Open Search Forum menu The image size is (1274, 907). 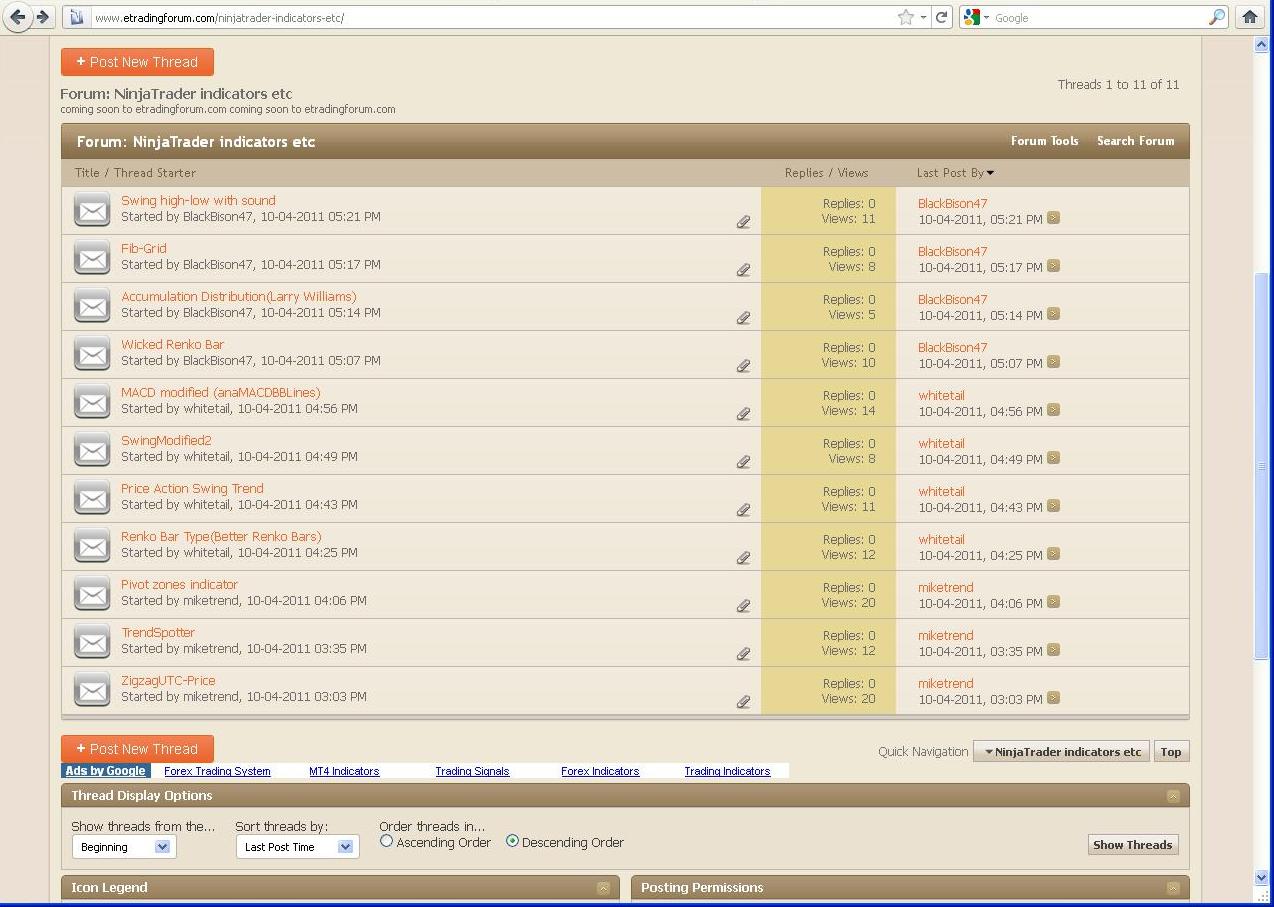click(1135, 141)
